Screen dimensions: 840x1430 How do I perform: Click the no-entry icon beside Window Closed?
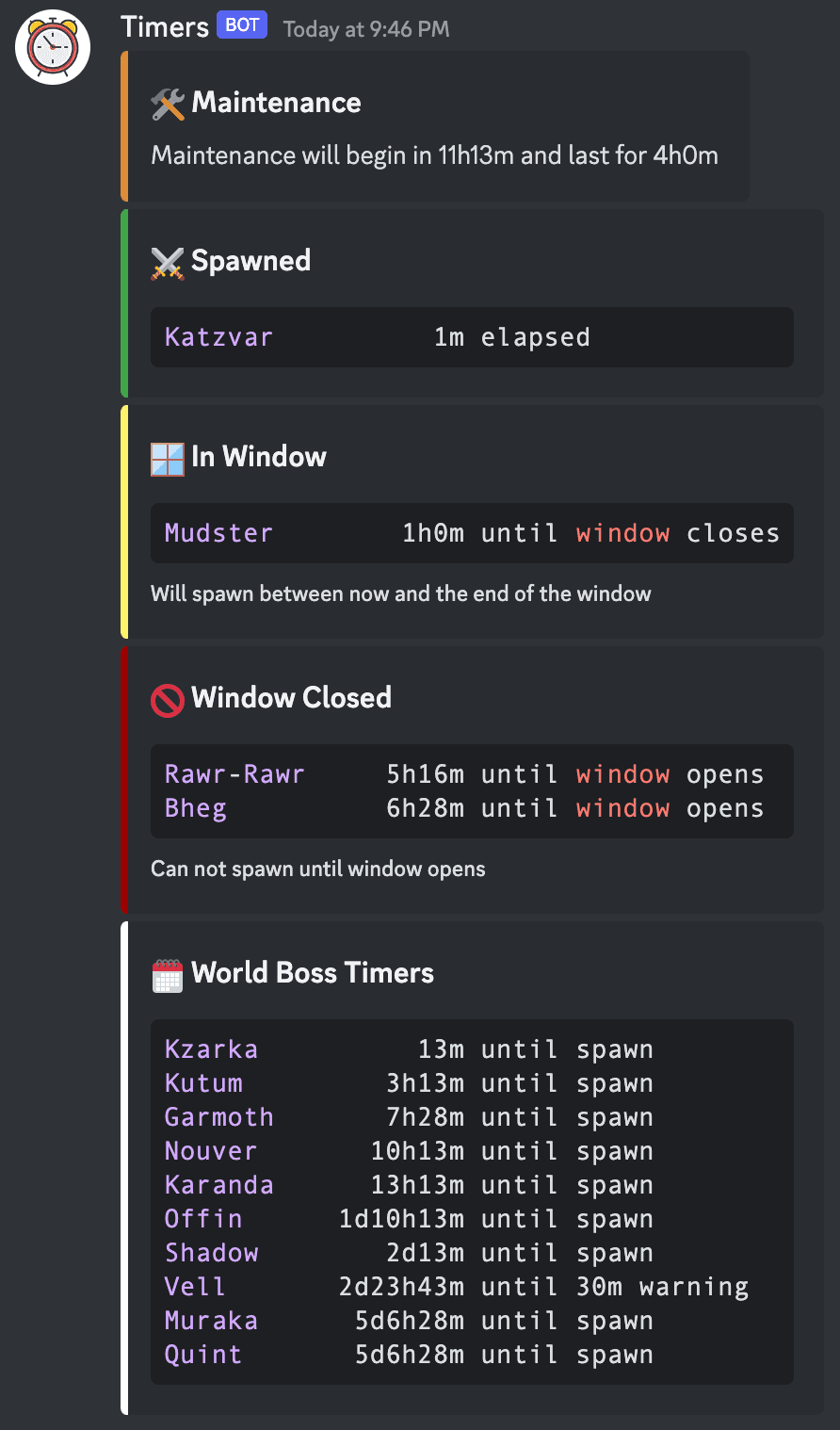click(167, 698)
